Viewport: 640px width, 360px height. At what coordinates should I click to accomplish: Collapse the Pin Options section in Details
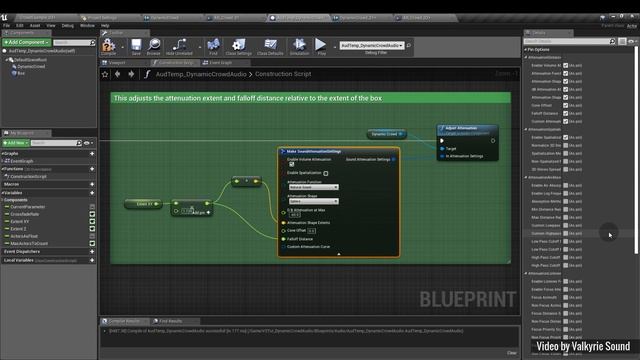point(526,49)
